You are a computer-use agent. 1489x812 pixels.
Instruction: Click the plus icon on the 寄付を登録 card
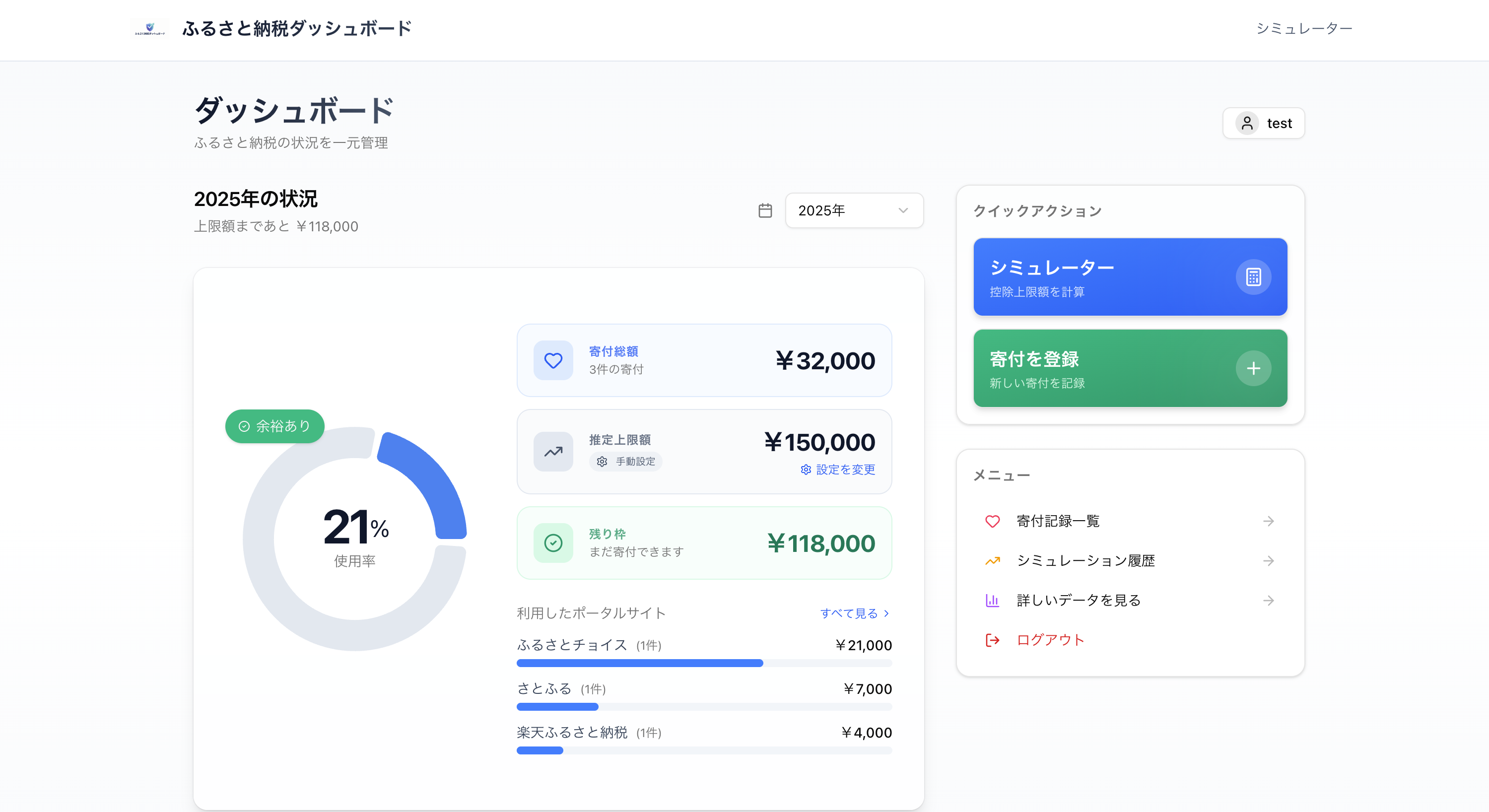point(1253,368)
